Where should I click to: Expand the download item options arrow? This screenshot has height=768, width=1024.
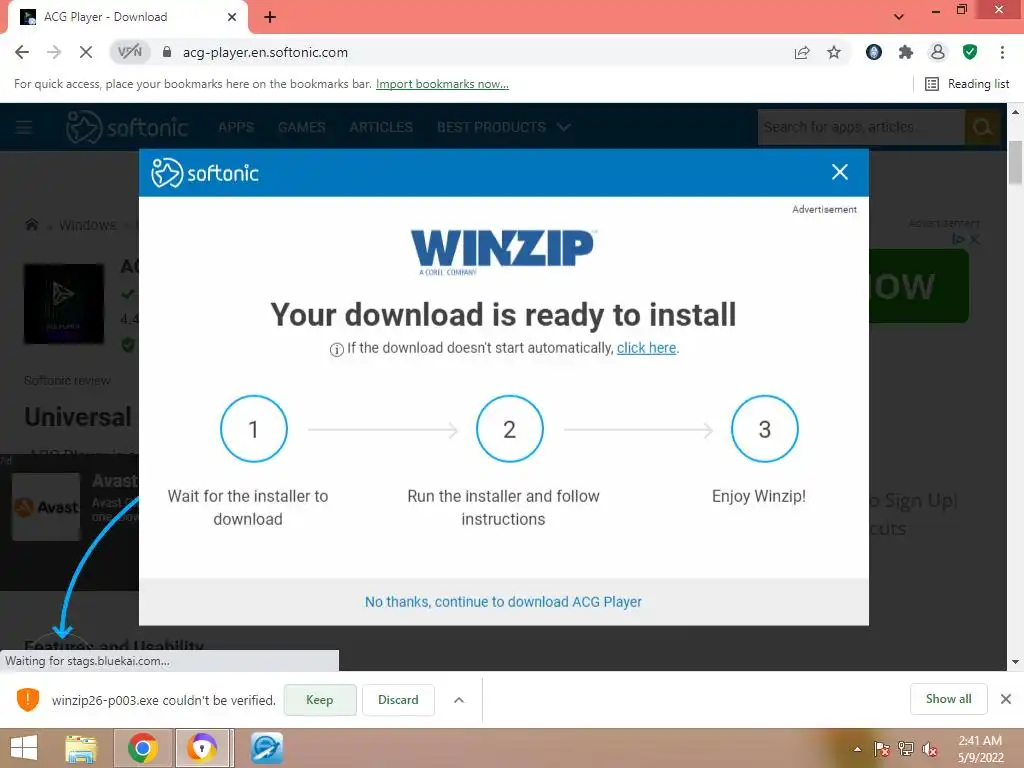(458, 699)
